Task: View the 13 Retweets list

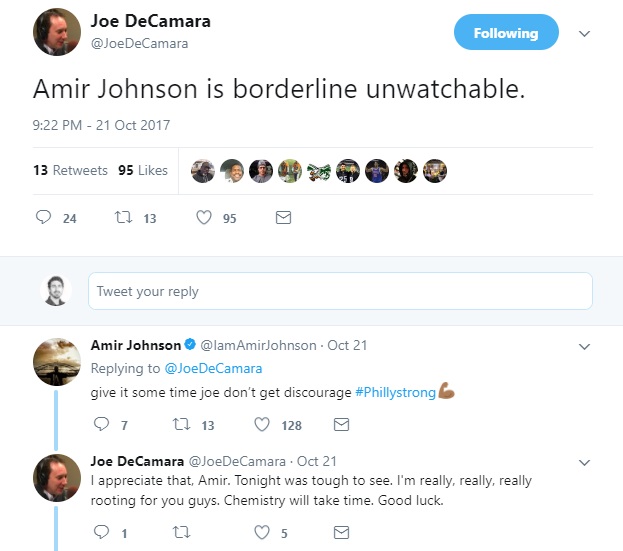Action: coord(70,170)
